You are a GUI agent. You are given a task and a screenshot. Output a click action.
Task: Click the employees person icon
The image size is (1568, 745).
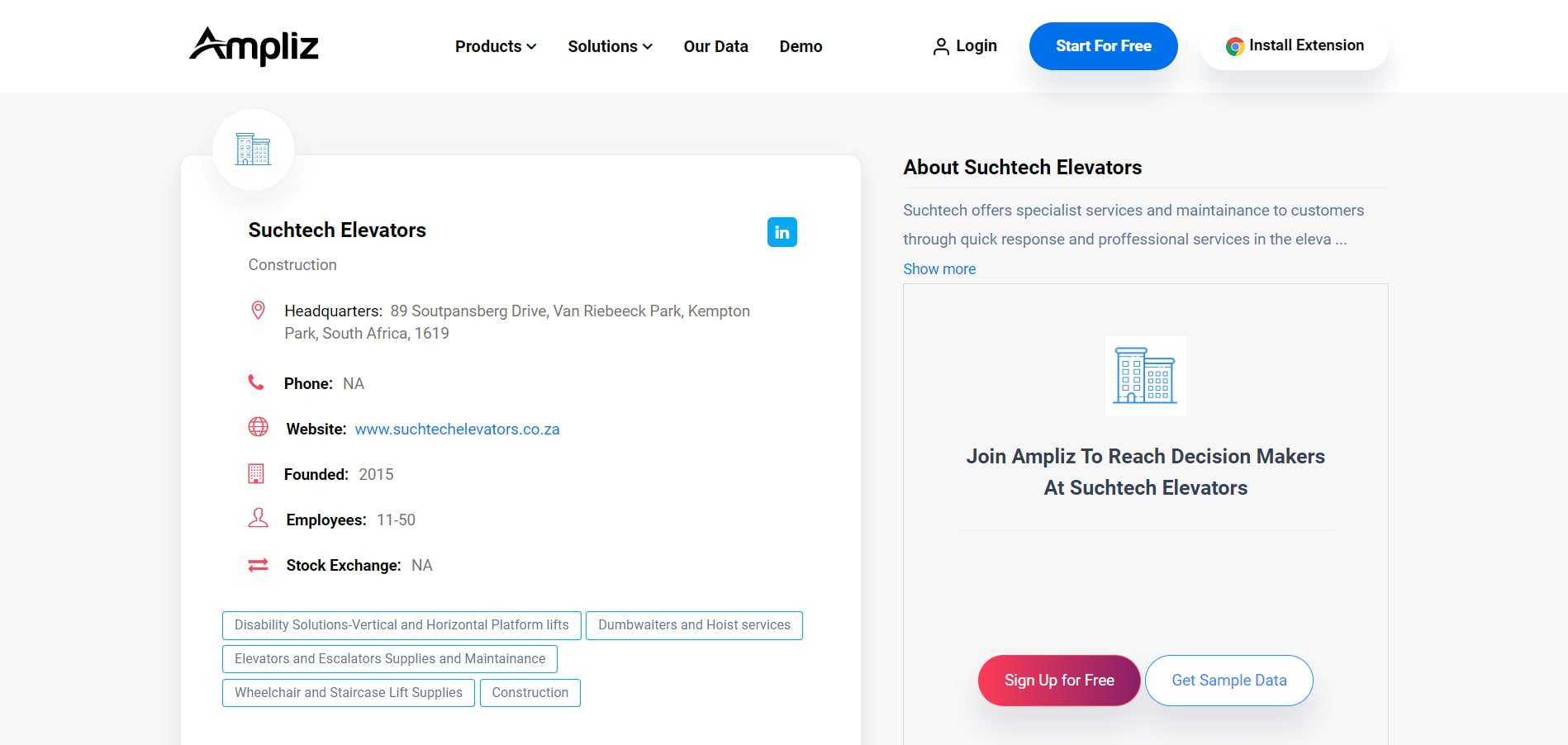tap(258, 518)
